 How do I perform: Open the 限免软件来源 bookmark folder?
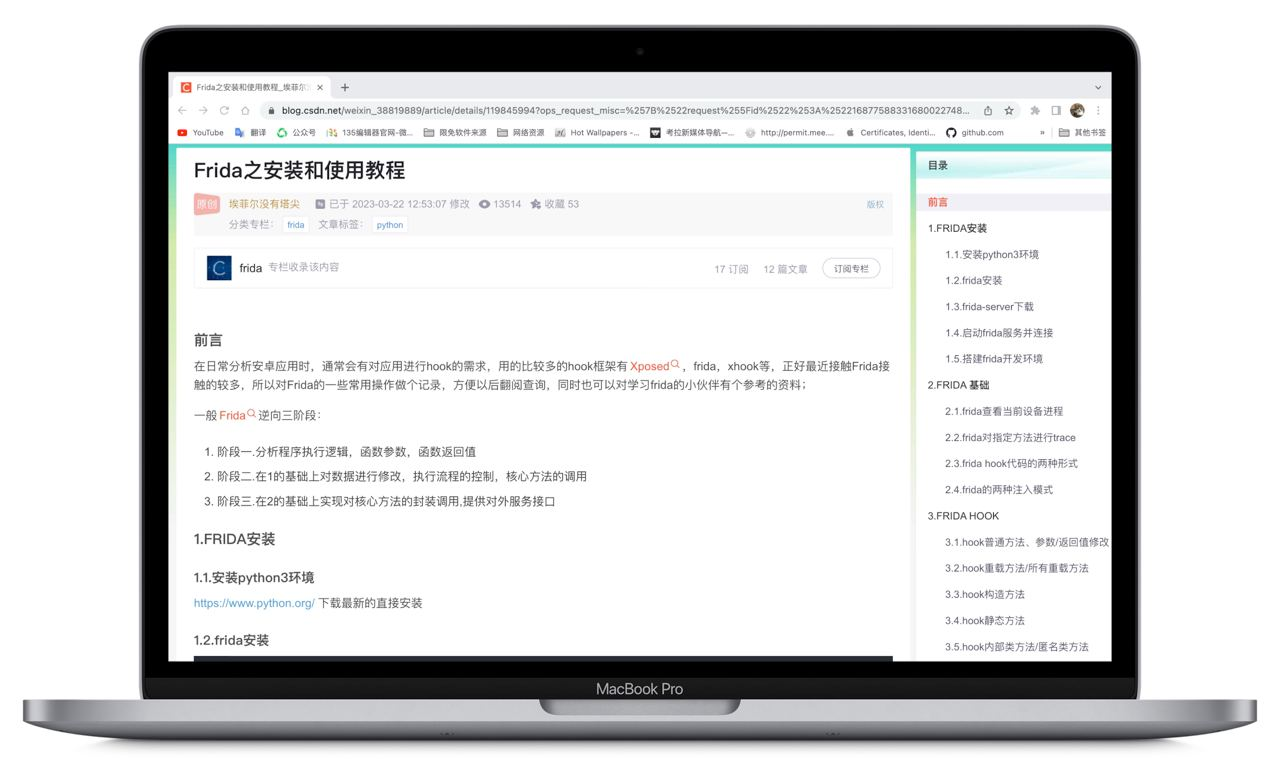(455, 132)
